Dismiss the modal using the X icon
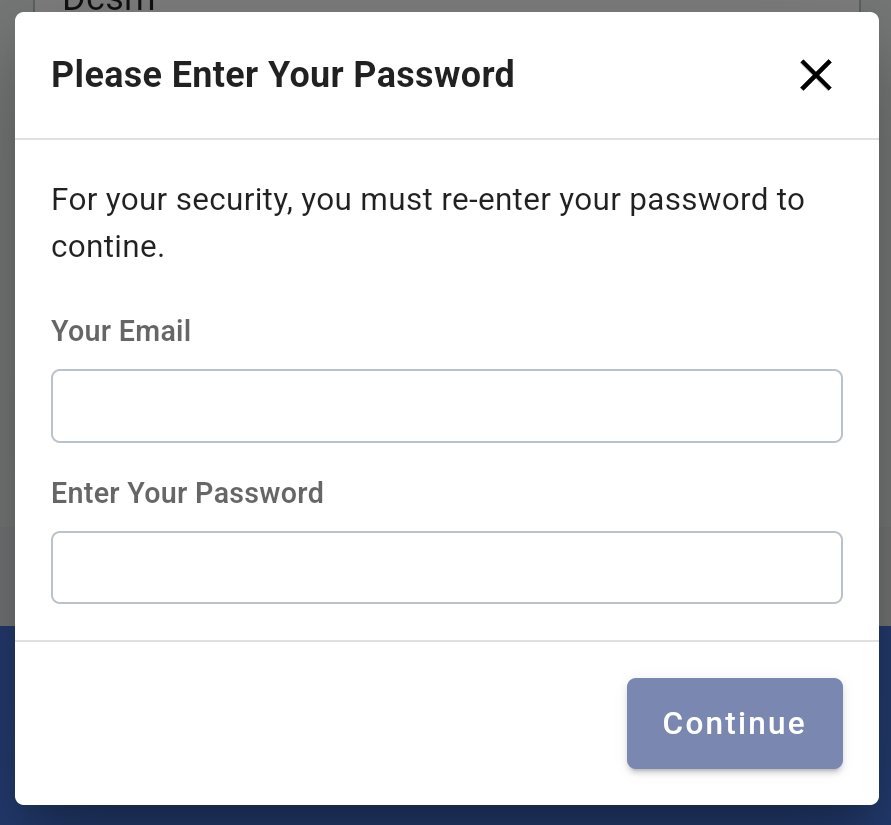 pyautogui.click(x=815, y=75)
